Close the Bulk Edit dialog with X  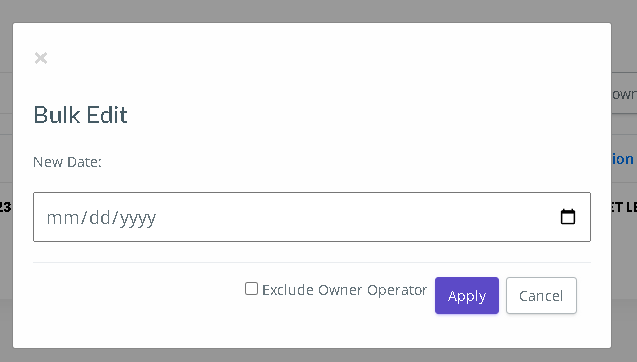pos(41,58)
